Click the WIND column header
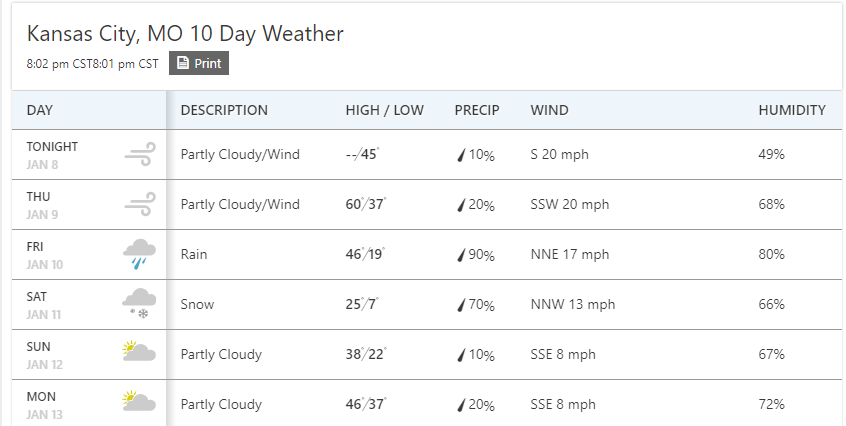Screen dimensions: 846x426 click(549, 110)
